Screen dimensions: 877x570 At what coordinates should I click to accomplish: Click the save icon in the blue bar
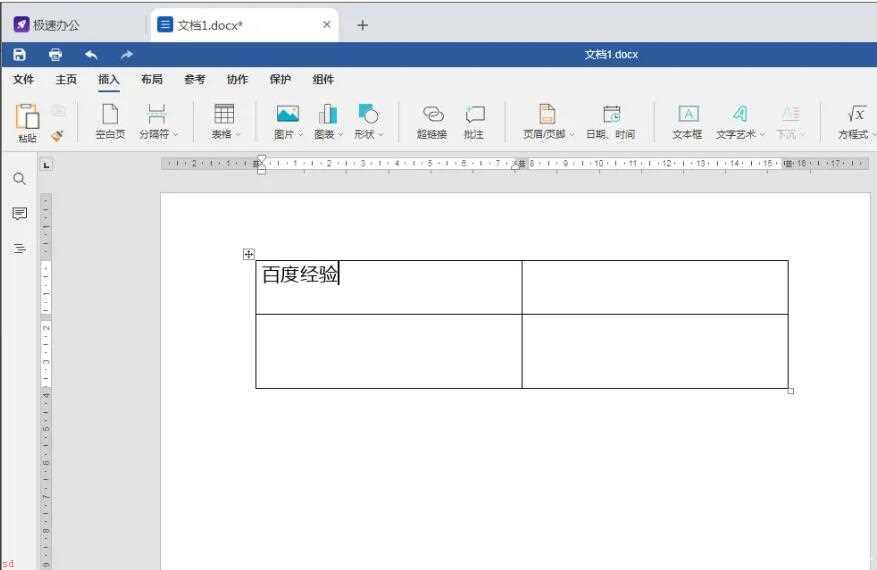20,54
